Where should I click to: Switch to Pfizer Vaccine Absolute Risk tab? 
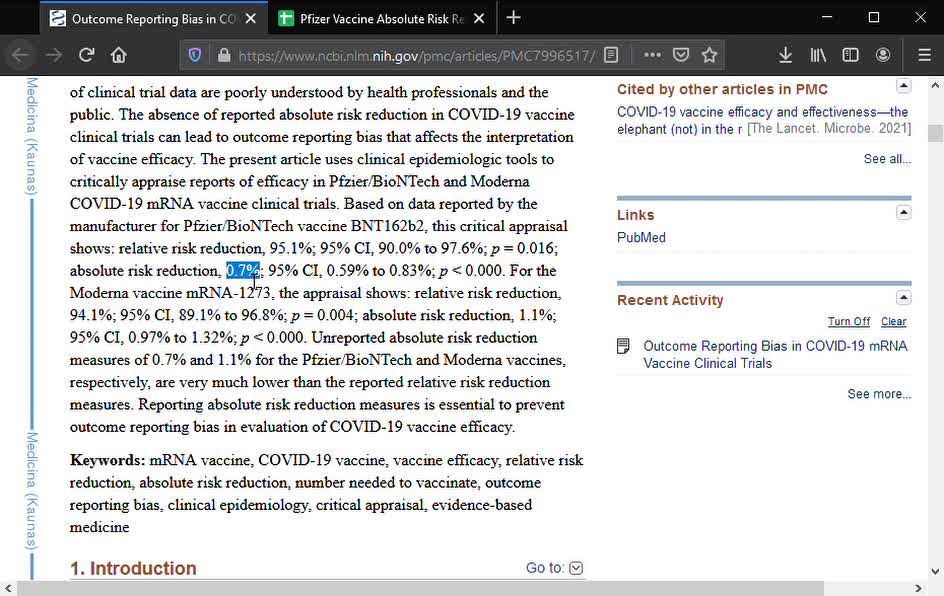coord(382,19)
